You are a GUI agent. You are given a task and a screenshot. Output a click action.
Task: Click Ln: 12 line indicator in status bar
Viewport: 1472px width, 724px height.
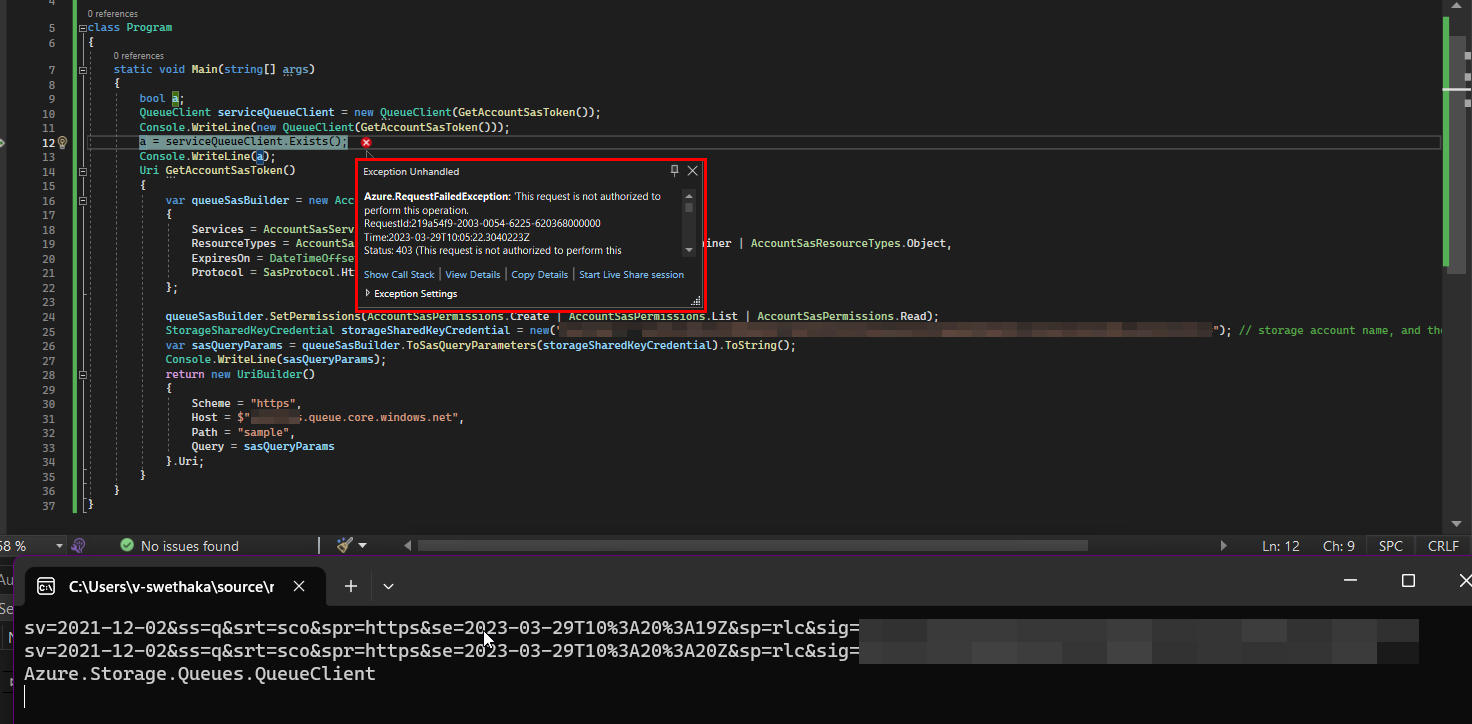(1281, 546)
